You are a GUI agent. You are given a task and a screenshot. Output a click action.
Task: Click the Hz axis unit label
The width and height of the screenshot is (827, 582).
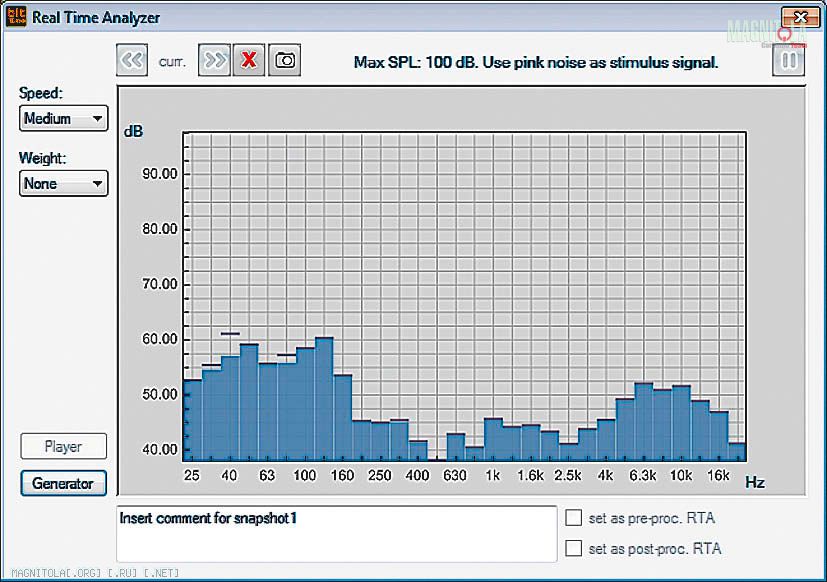click(755, 482)
